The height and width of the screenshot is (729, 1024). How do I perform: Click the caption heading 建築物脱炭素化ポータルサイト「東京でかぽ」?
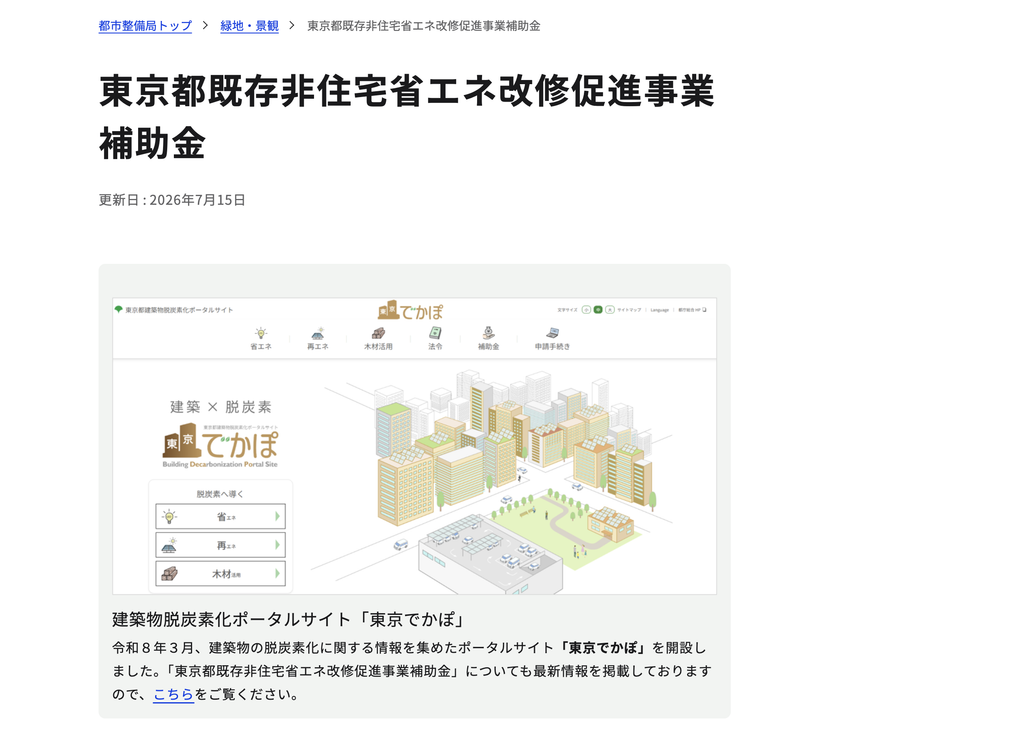tap(288, 619)
